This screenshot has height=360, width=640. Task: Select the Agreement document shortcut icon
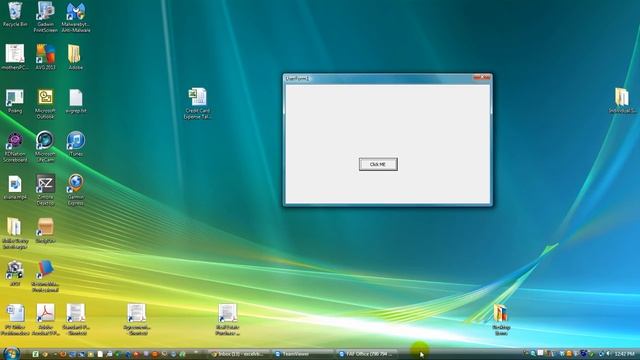pyautogui.click(x=137, y=320)
